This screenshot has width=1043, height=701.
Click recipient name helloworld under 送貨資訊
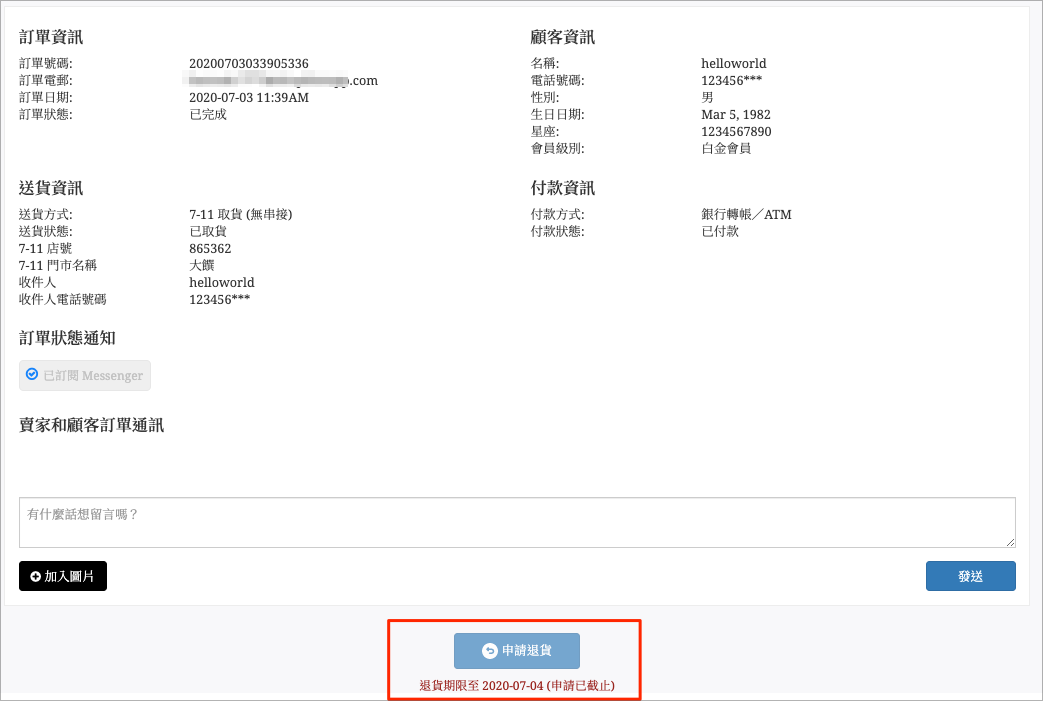click(222, 283)
